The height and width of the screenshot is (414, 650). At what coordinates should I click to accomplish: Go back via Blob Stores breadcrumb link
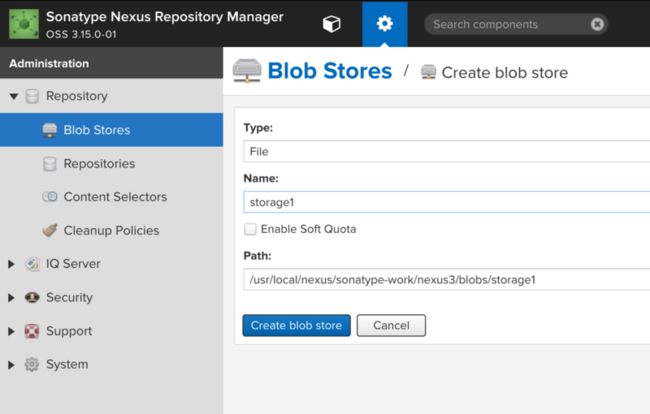330,71
